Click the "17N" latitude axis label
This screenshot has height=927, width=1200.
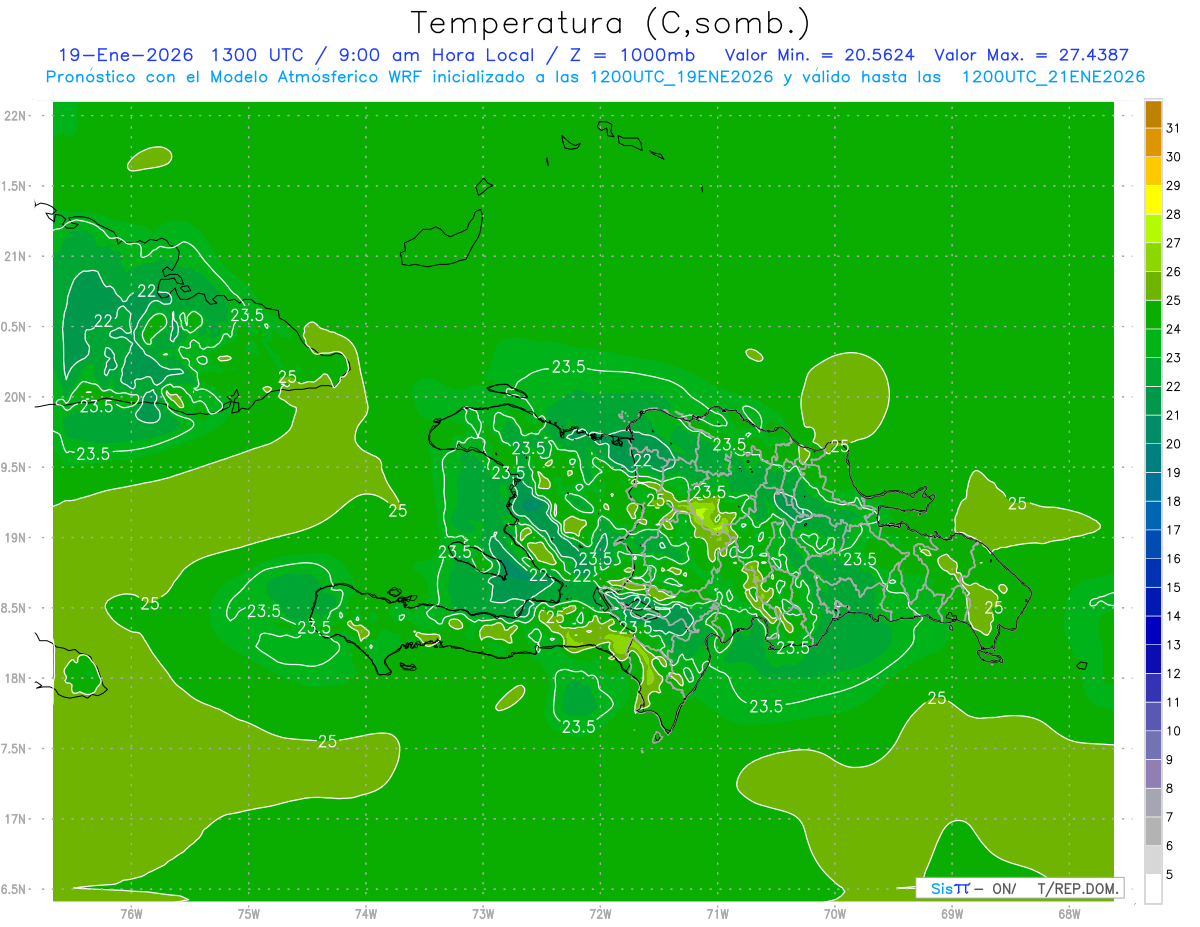[x=15, y=820]
